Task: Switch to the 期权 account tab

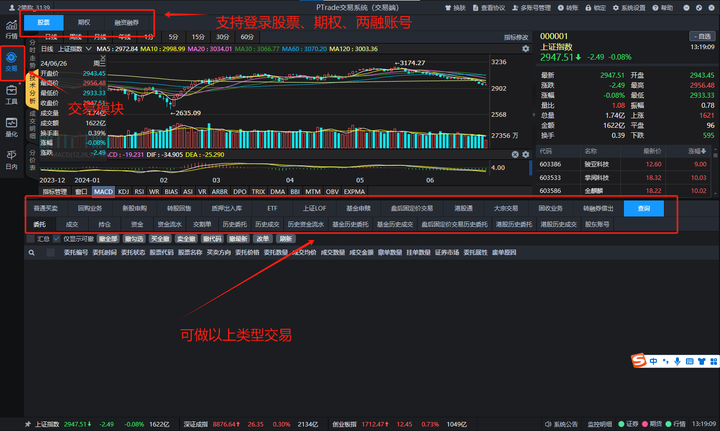Action: pyautogui.click(x=82, y=21)
